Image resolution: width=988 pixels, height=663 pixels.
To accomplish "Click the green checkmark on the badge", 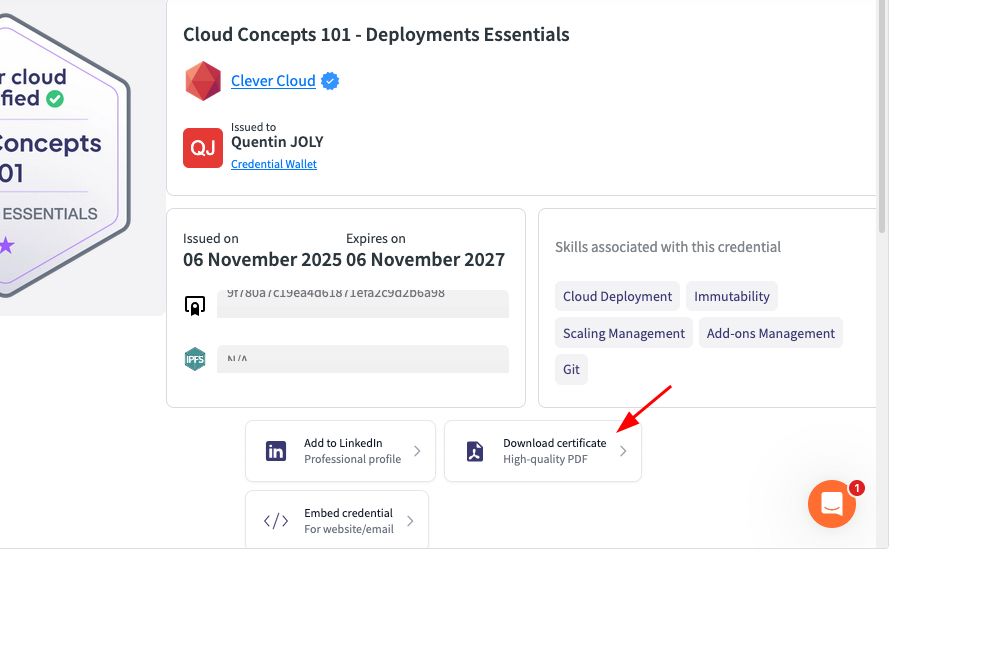I will pos(55,99).
